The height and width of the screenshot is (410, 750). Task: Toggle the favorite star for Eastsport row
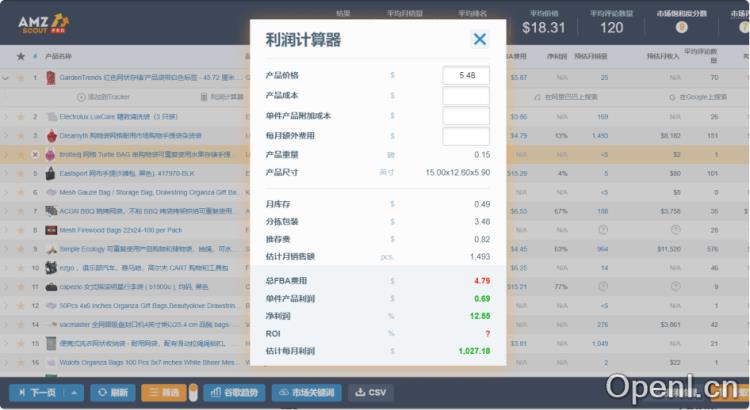pos(19,173)
